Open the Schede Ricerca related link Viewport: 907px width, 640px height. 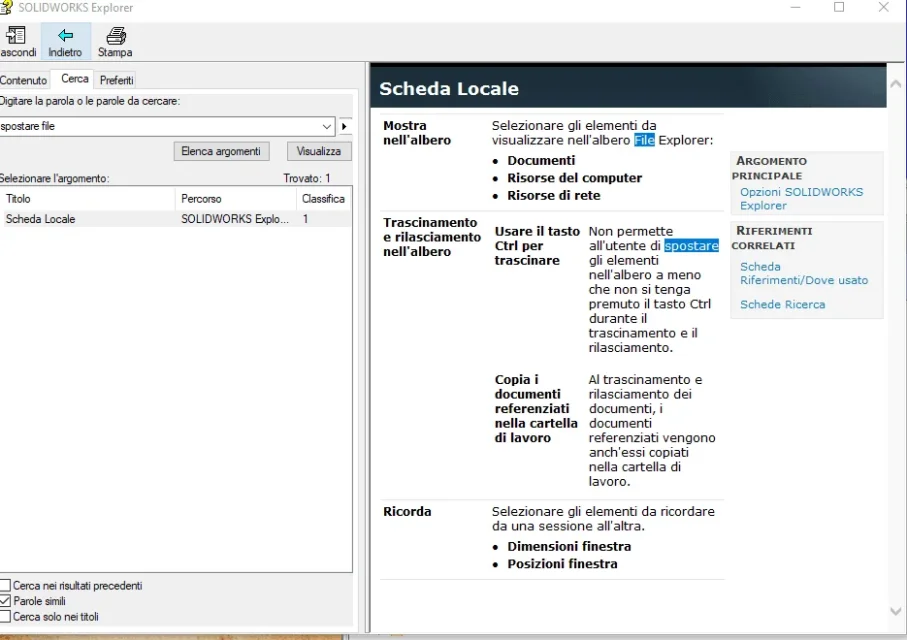(x=783, y=304)
